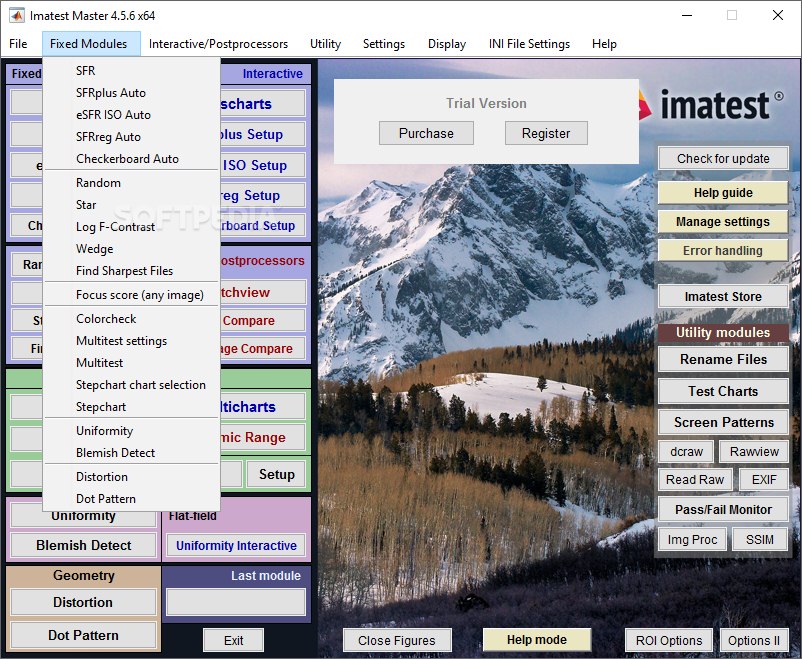Select Focus score (any image) entry

[132, 295]
